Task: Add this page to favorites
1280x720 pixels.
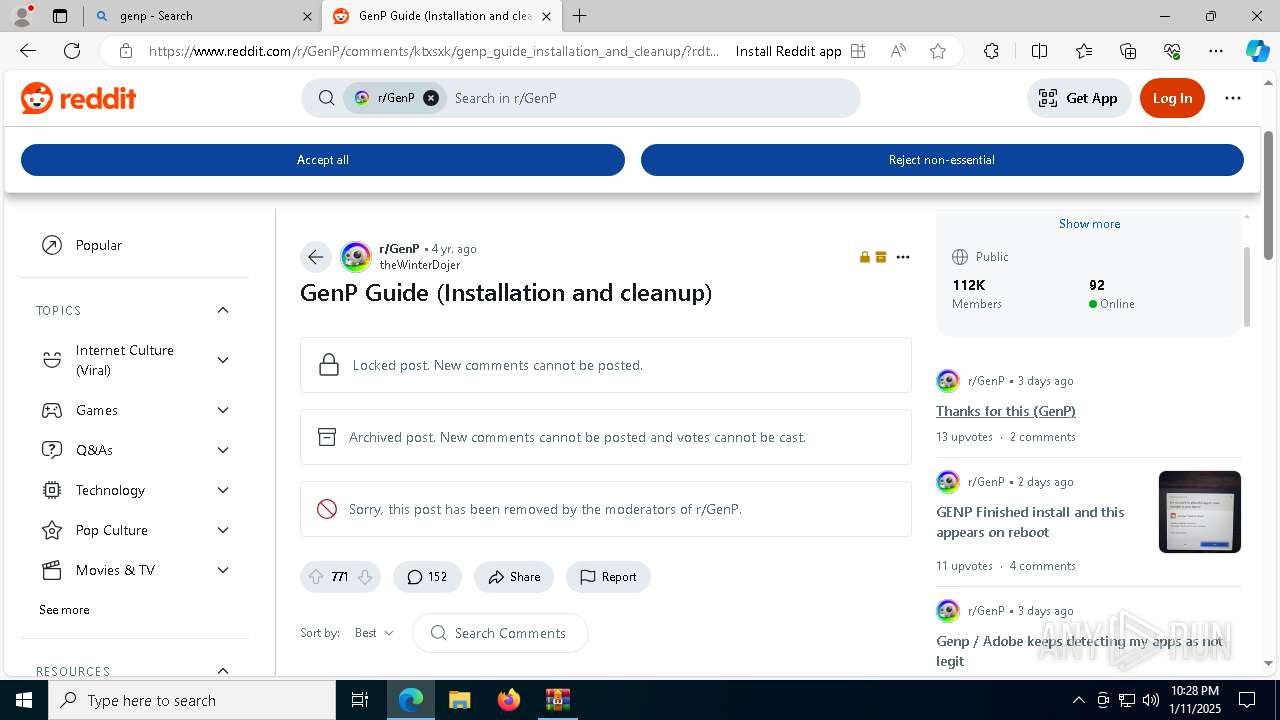Action: [x=938, y=51]
